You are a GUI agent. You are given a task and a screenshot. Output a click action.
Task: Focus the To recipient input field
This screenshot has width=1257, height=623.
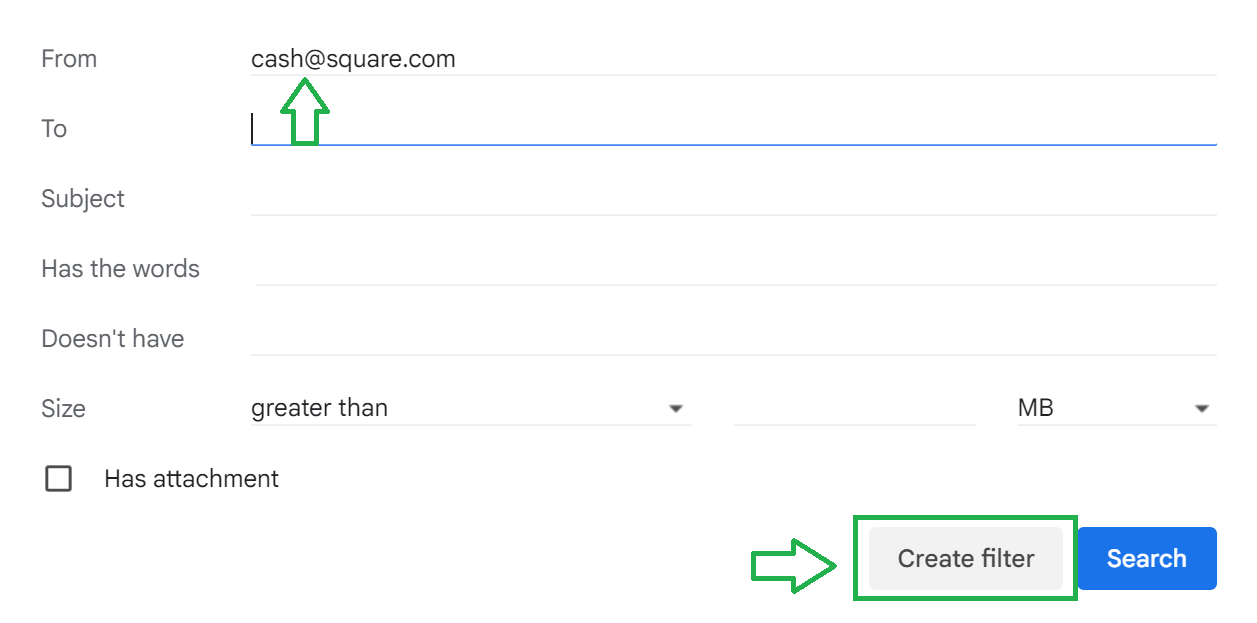click(x=732, y=129)
